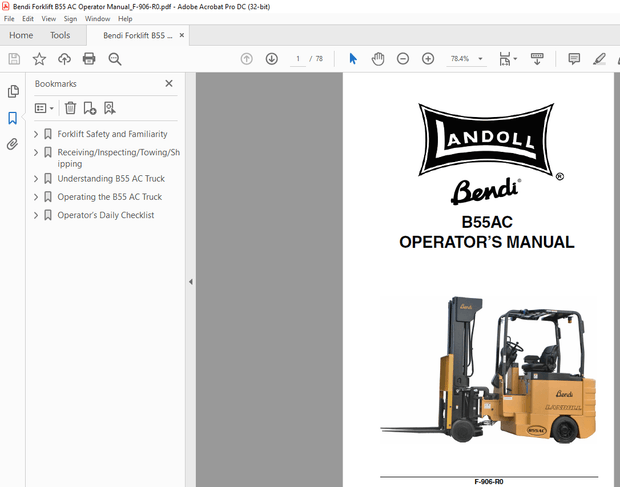Click the read mode download-style icon
This screenshot has width=620, height=487.
537,59
